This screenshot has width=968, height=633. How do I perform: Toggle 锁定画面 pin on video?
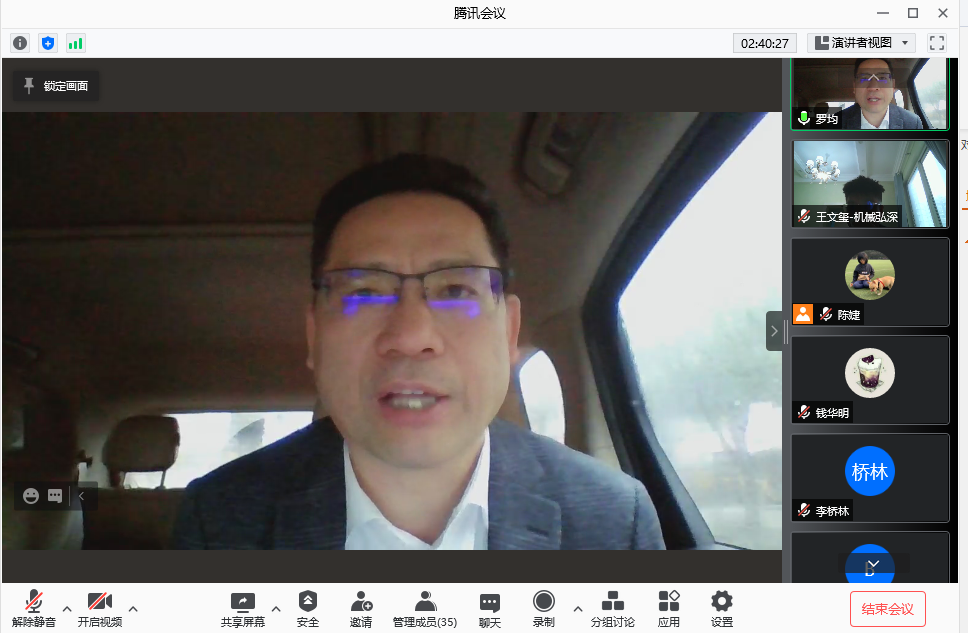[56, 86]
